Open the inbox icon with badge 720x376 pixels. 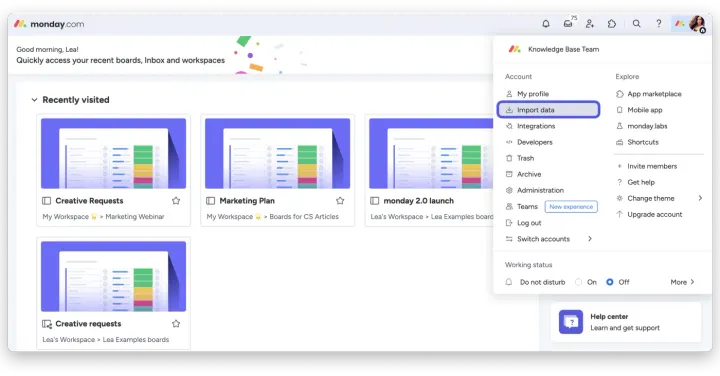(568, 23)
